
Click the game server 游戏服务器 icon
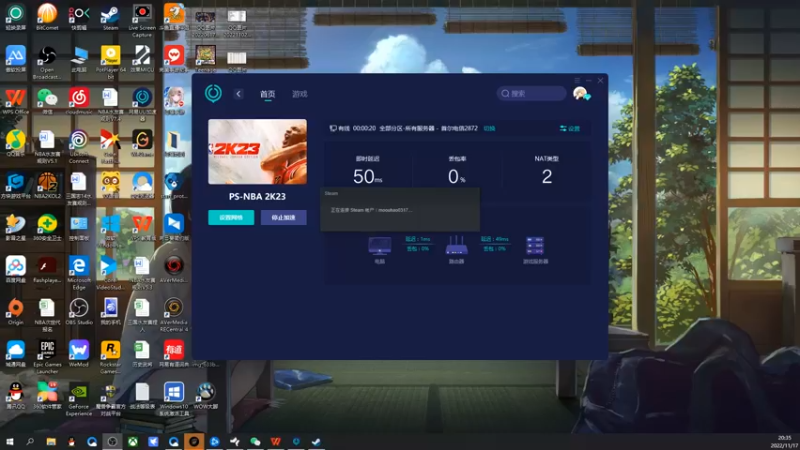[x=535, y=245]
